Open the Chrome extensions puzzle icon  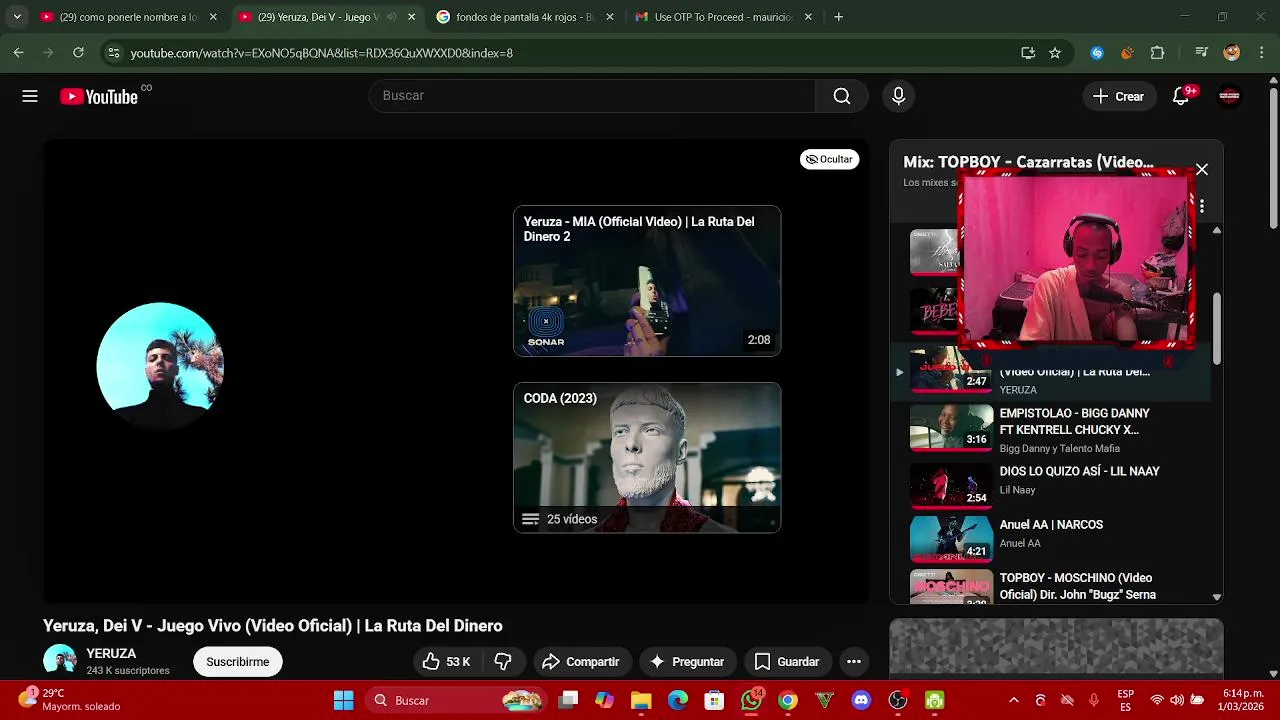1158,53
